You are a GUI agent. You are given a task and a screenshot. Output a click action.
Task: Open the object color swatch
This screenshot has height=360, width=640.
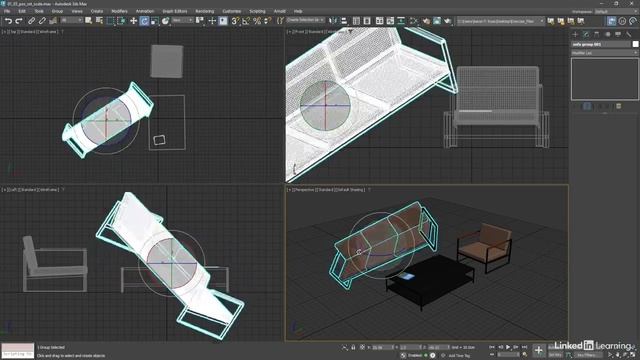tap(636, 44)
